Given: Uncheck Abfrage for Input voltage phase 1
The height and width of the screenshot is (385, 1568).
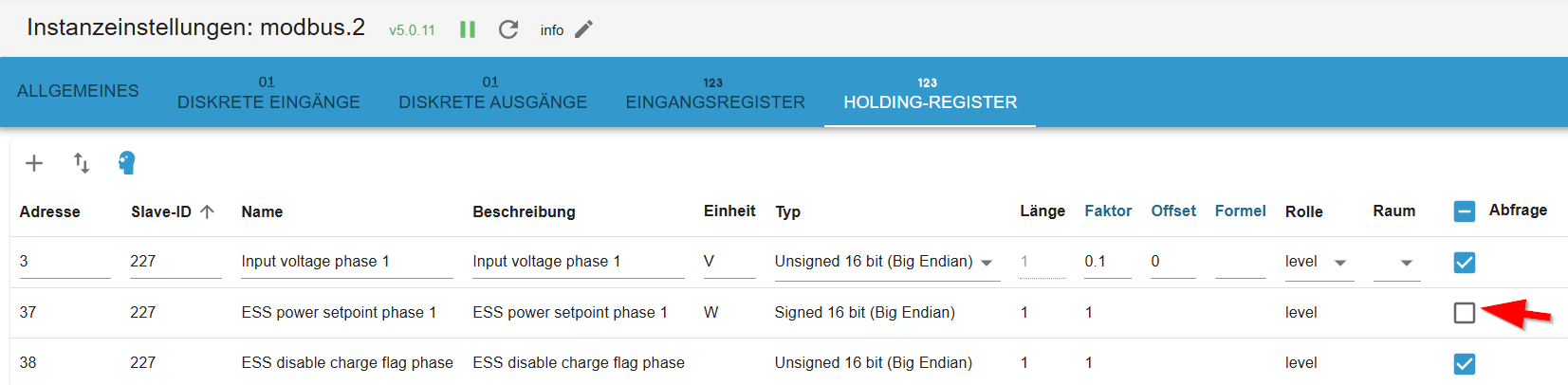Looking at the screenshot, I should 1465,263.
